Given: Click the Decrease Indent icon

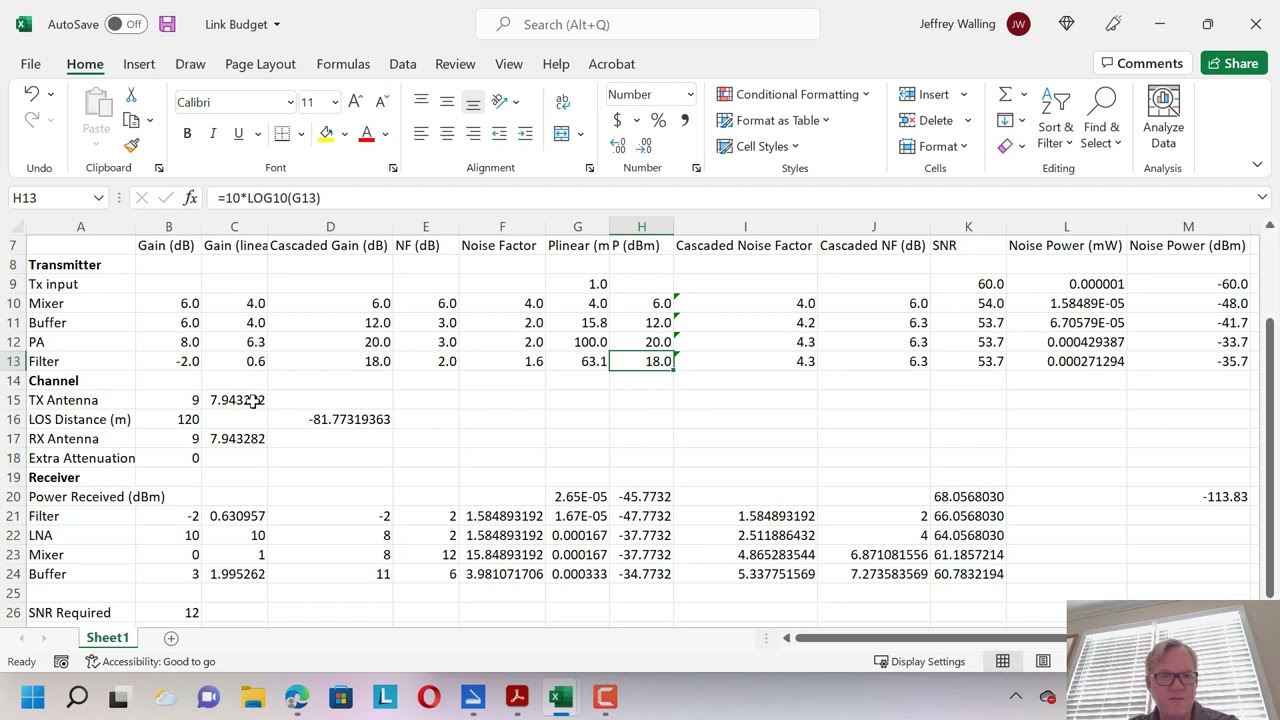Looking at the screenshot, I should (499, 133).
